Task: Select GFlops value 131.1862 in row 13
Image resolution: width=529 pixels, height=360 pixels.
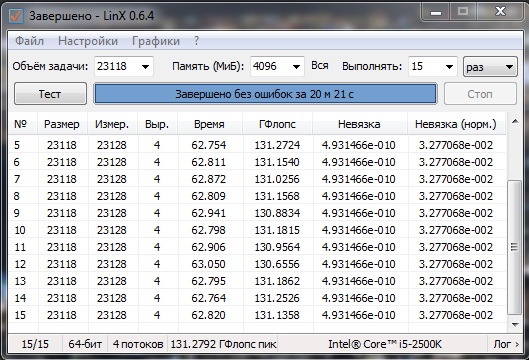Action: pos(277,281)
